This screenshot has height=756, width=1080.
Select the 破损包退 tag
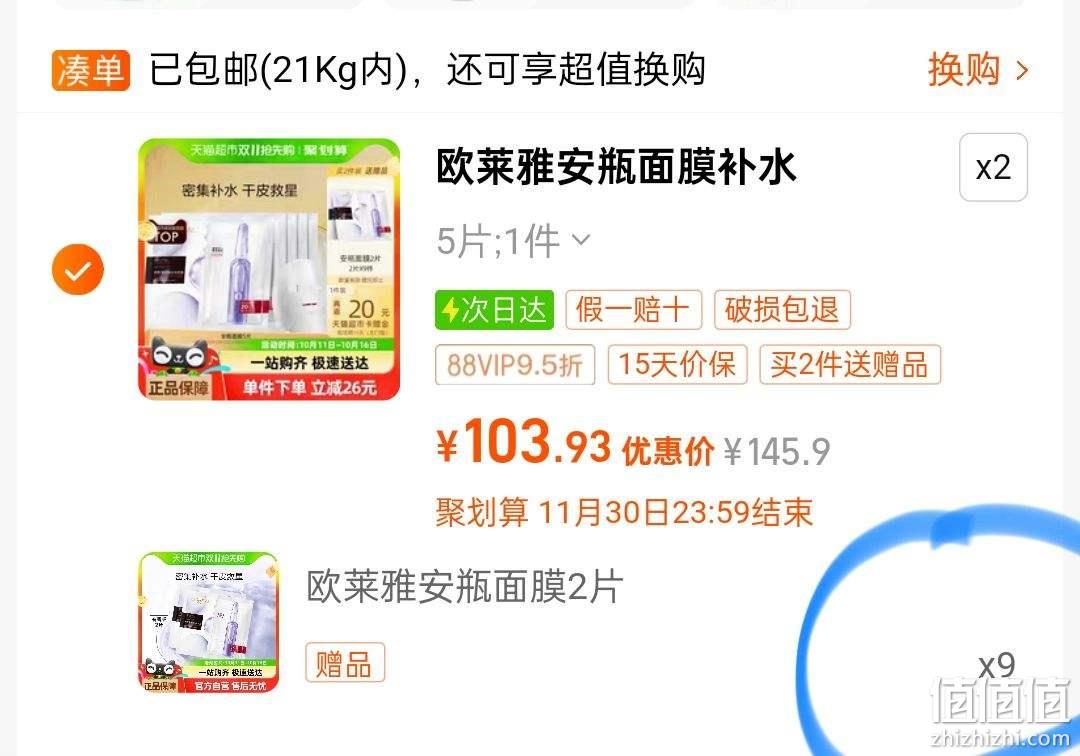(x=782, y=310)
